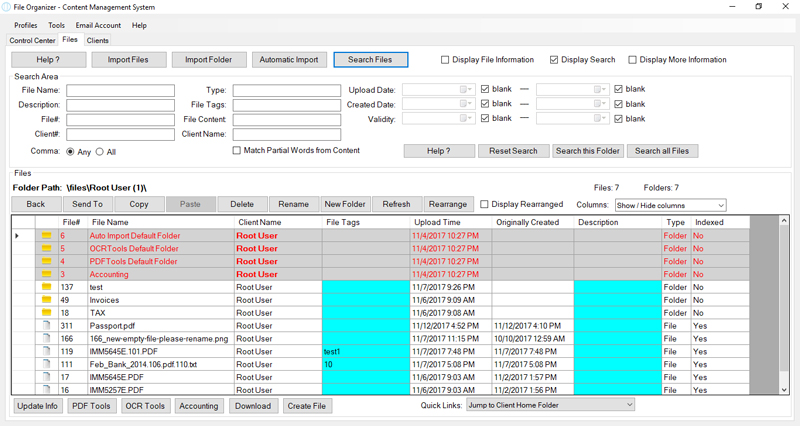This screenshot has height=426, width=800.
Task: Click folder icon of test folder row
Action: click(x=46, y=287)
